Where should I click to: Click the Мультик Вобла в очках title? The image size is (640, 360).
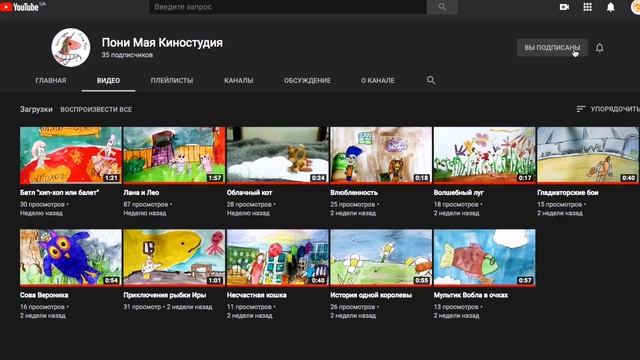pyautogui.click(x=471, y=295)
